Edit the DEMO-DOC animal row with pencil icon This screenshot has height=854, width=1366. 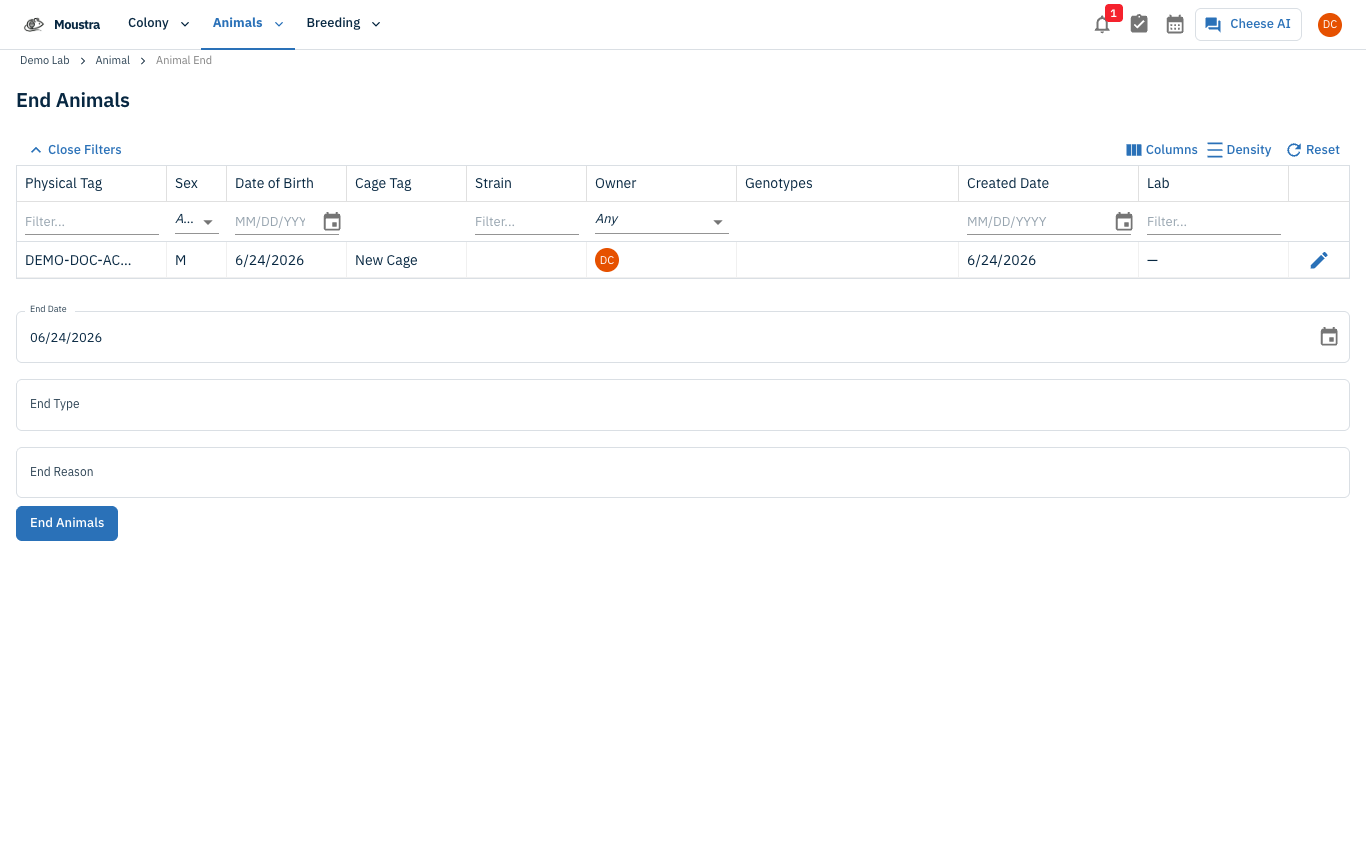pos(1319,260)
